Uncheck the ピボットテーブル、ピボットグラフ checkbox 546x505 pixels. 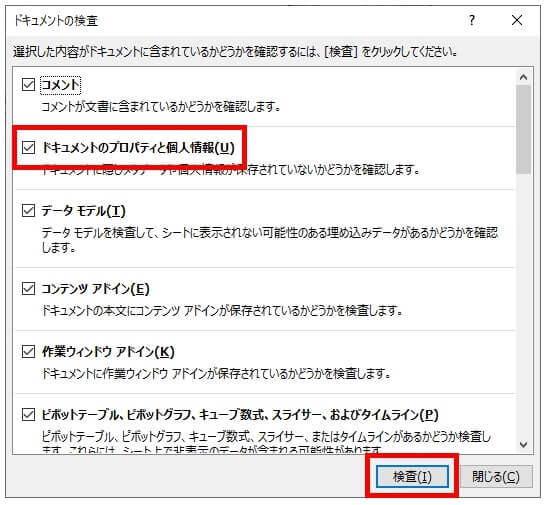point(28,415)
